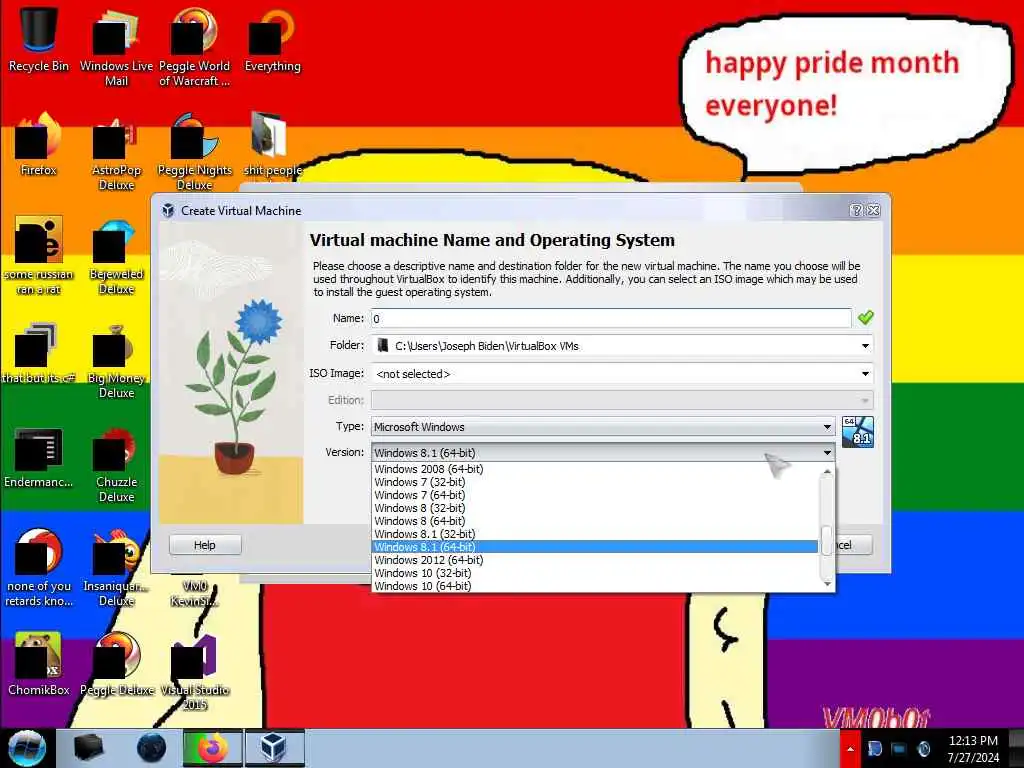The height and width of the screenshot is (768, 1024).
Task: Choose Windows 8 (64-bit) version
Action: (595, 521)
